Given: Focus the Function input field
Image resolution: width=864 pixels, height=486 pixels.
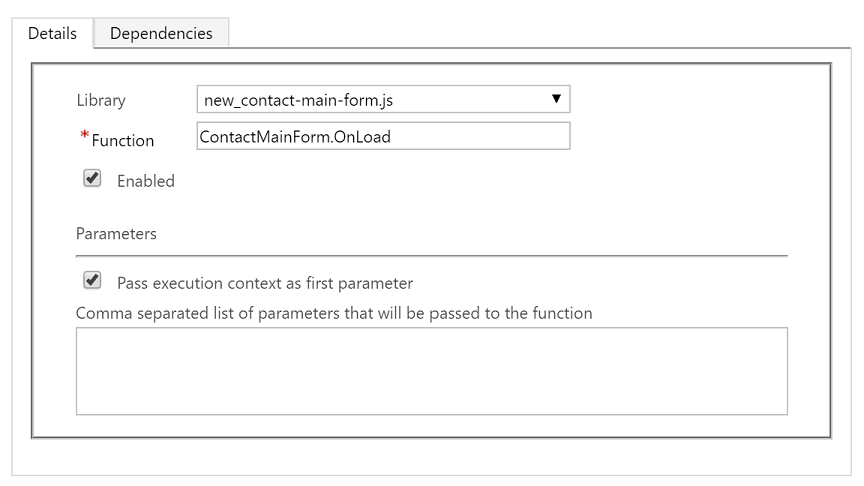Looking at the screenshot, I should pos(383,136).
